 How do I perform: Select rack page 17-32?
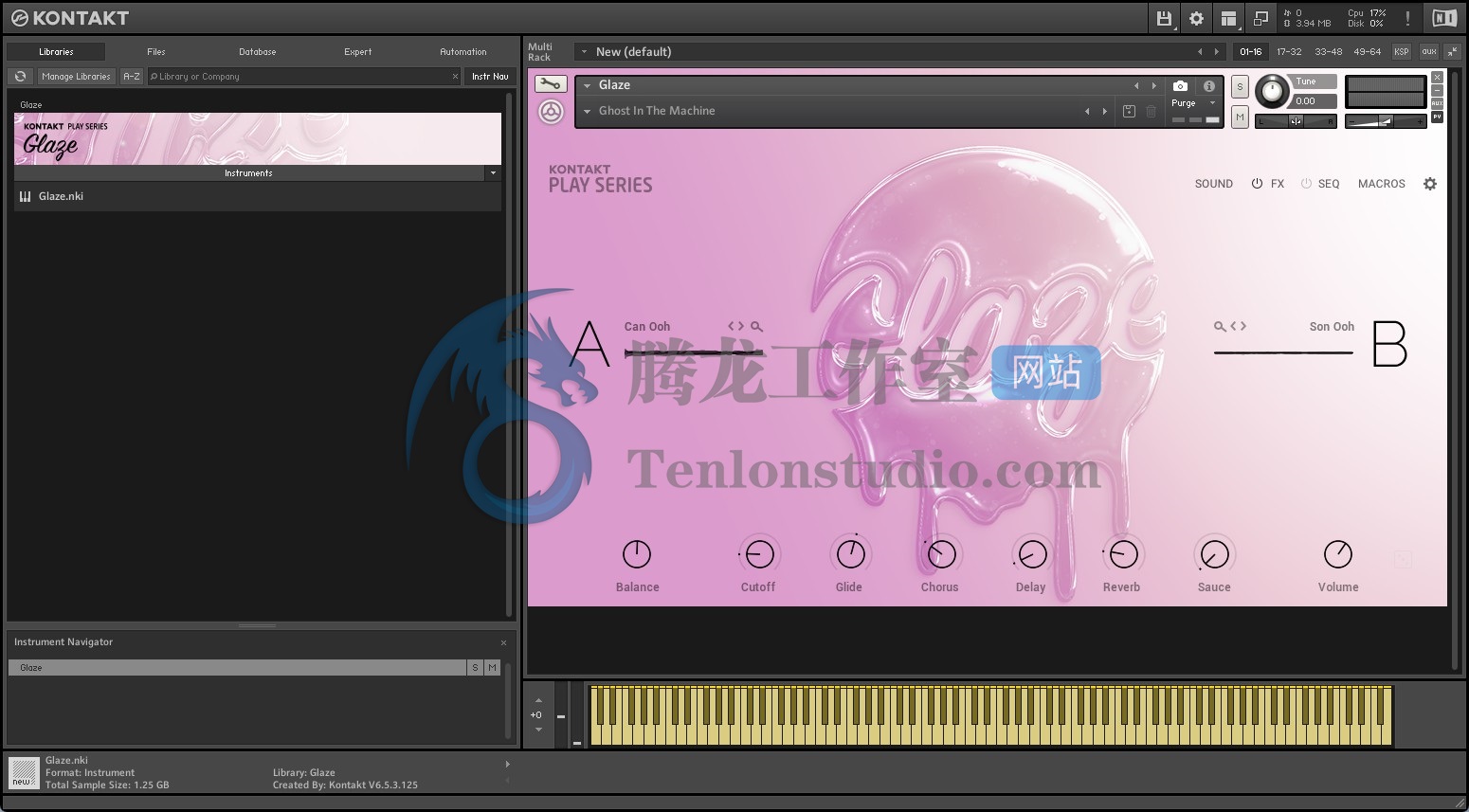coord(1289,51)
